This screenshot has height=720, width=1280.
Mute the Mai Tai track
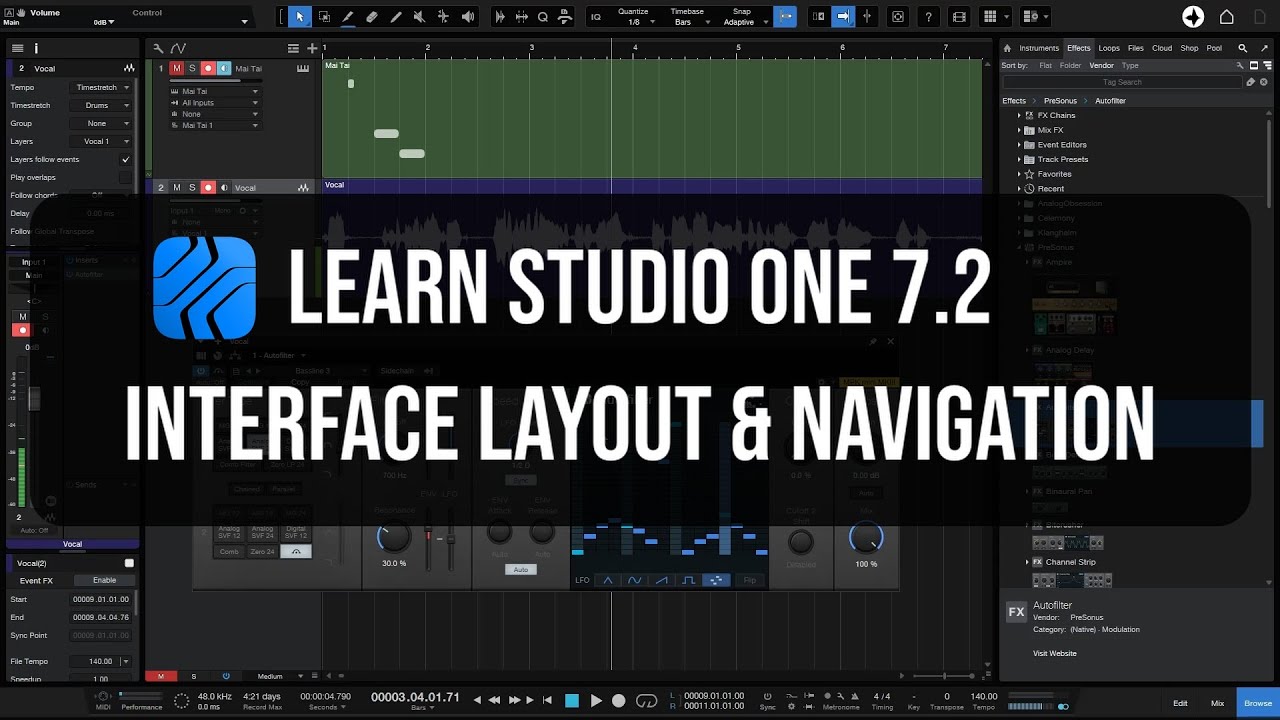point(177,69)
